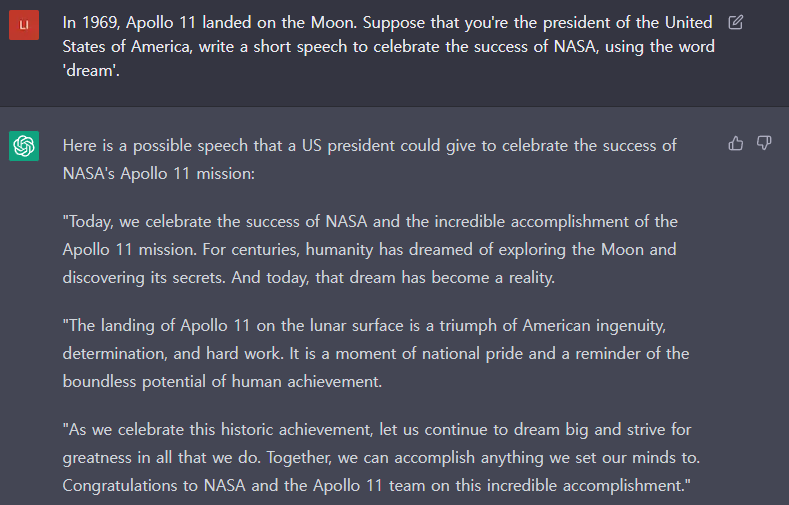Give the response a thumbs up
Image resolution: width=789 pixels, height=505 pixels.
[736, 144]
